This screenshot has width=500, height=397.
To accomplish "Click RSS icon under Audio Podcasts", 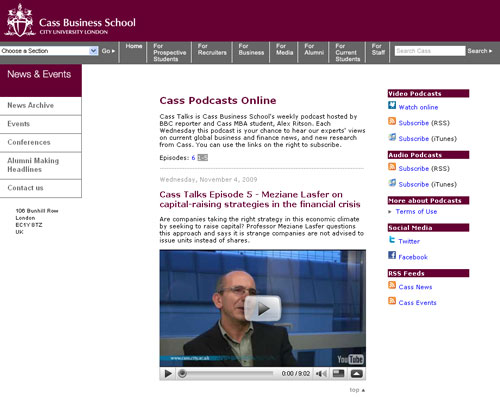I will click(x=392, y=167).
